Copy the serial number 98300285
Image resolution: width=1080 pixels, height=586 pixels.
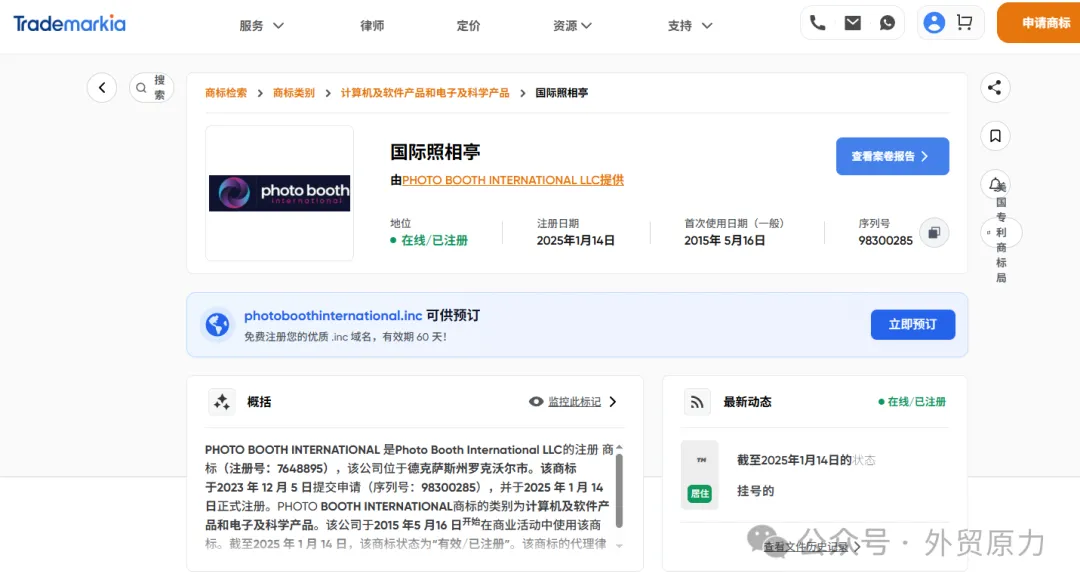(934, 231)
